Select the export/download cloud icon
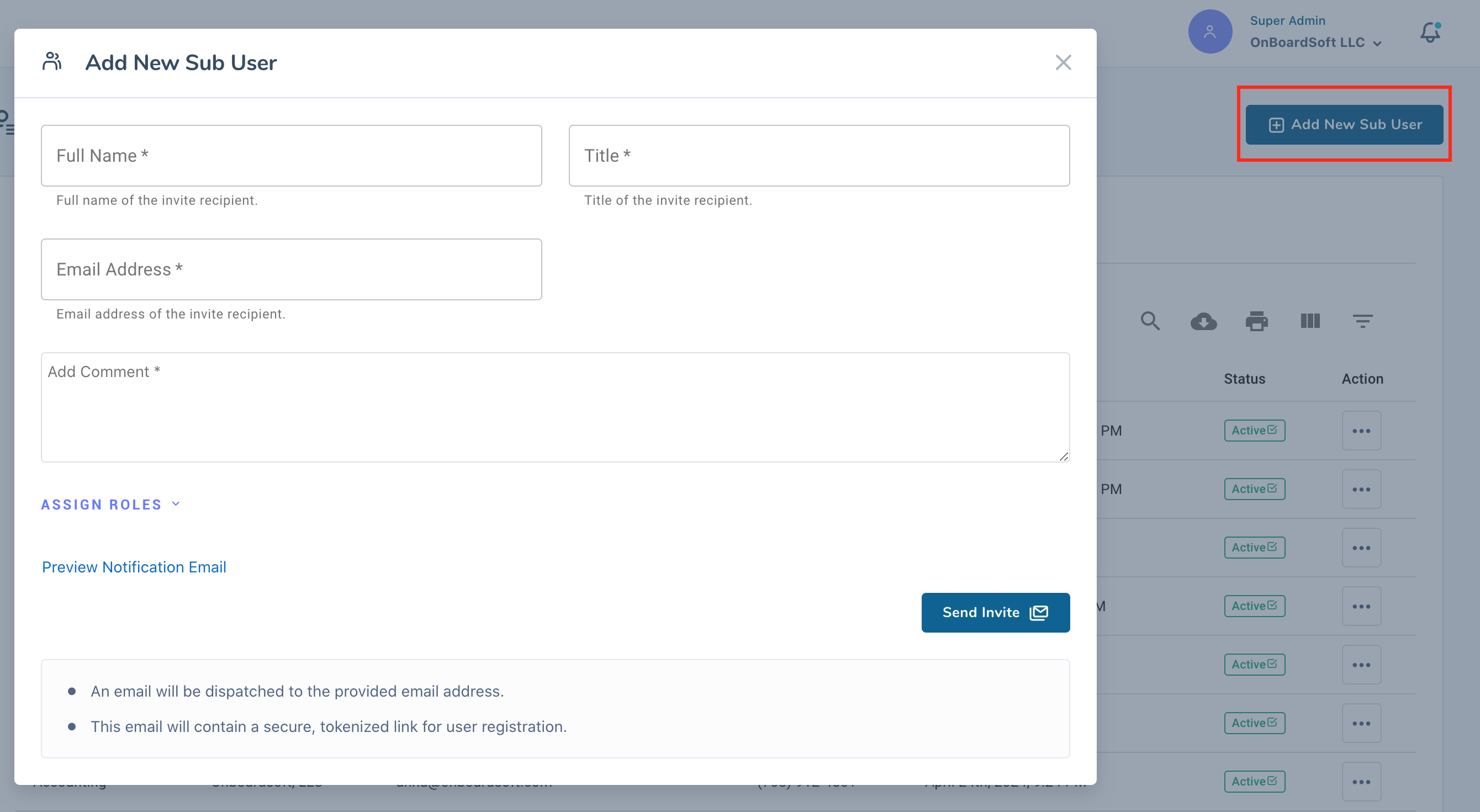This screenshot has width=1480, height=812. pyautogui.click(x=1204, y=322)
